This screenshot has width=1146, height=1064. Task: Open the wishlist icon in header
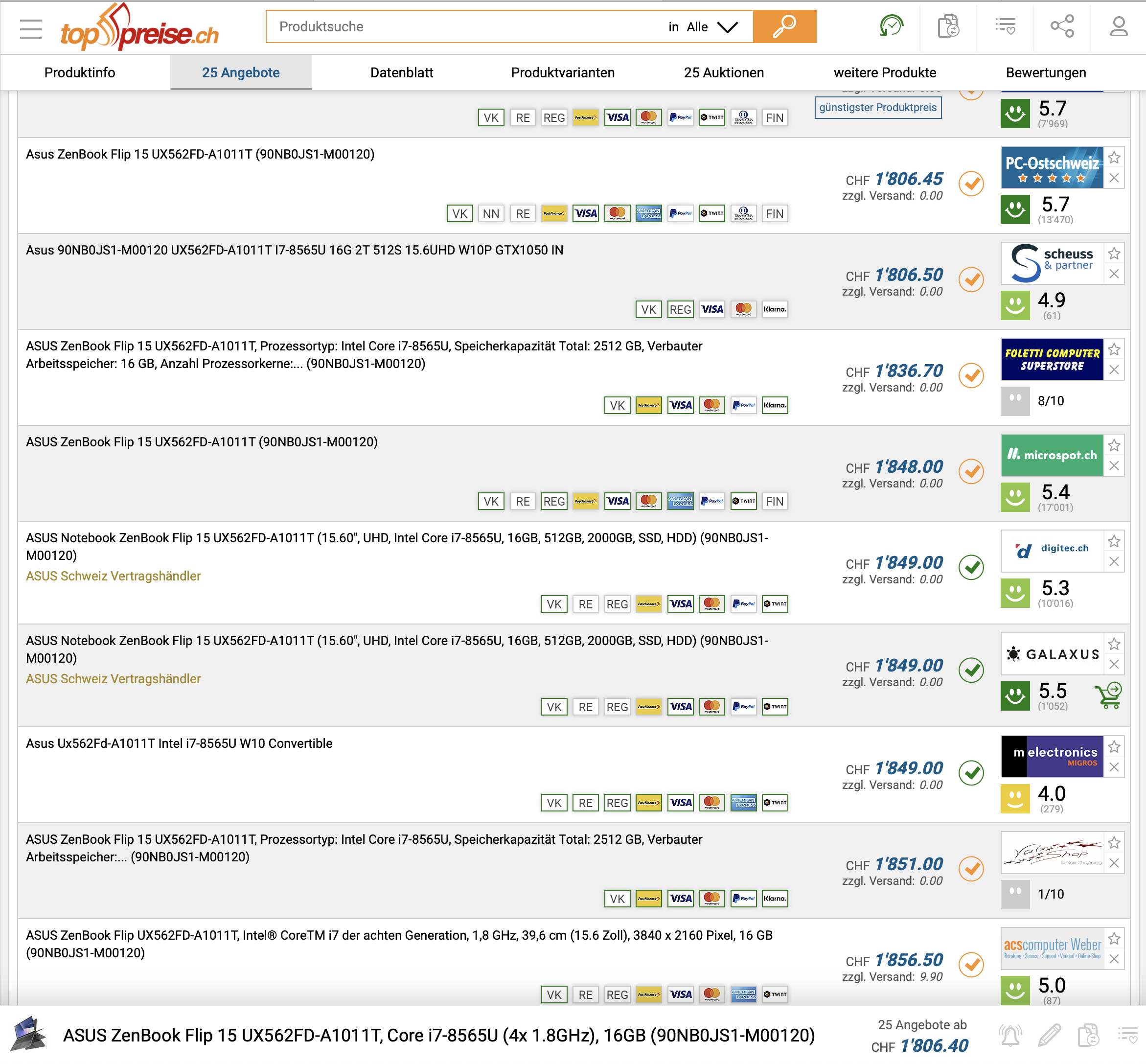(1005, 26)
